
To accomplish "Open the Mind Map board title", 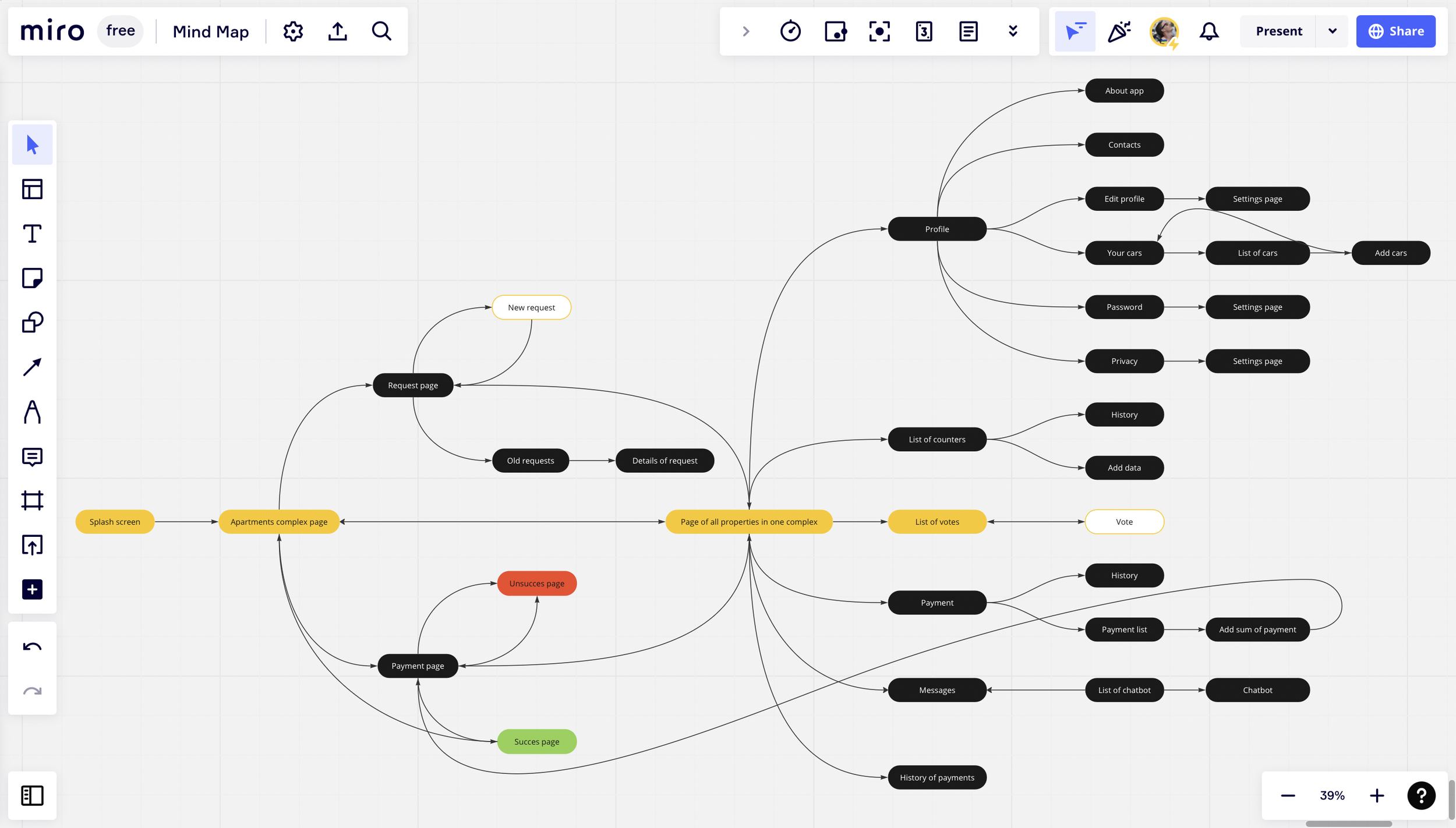I will click(211, 31).
